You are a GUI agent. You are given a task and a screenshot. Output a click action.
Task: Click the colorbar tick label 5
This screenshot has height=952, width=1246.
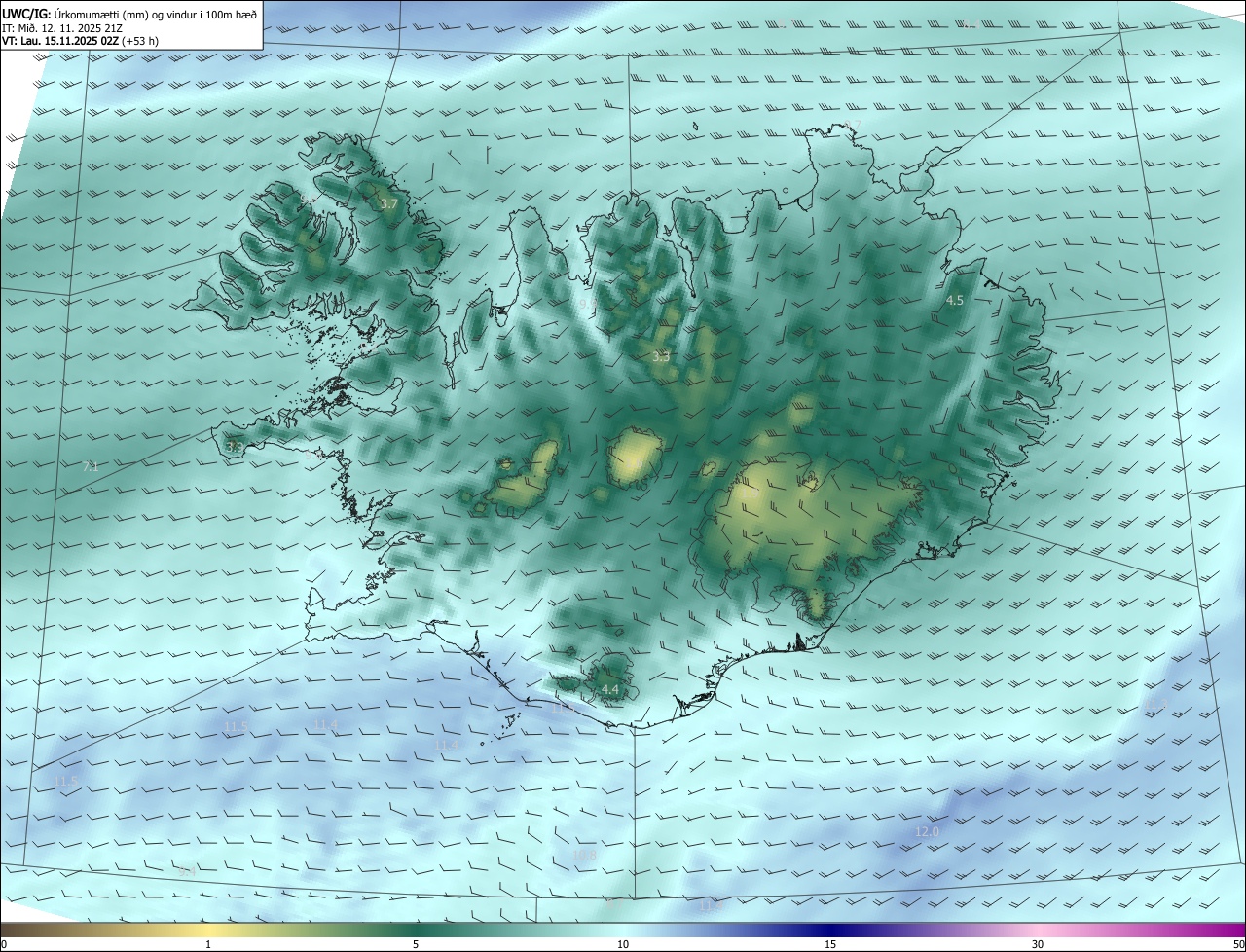pyautogui.click(x=416, y=944)
